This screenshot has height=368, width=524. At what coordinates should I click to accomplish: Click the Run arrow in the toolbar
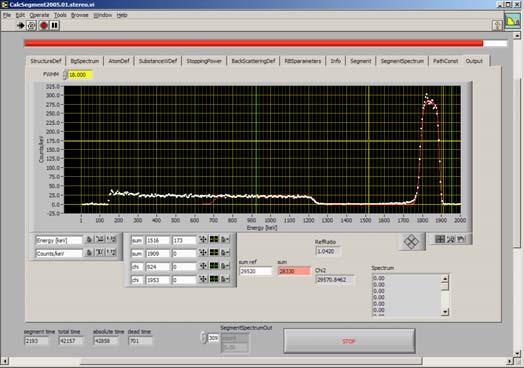tap(21, 25)
